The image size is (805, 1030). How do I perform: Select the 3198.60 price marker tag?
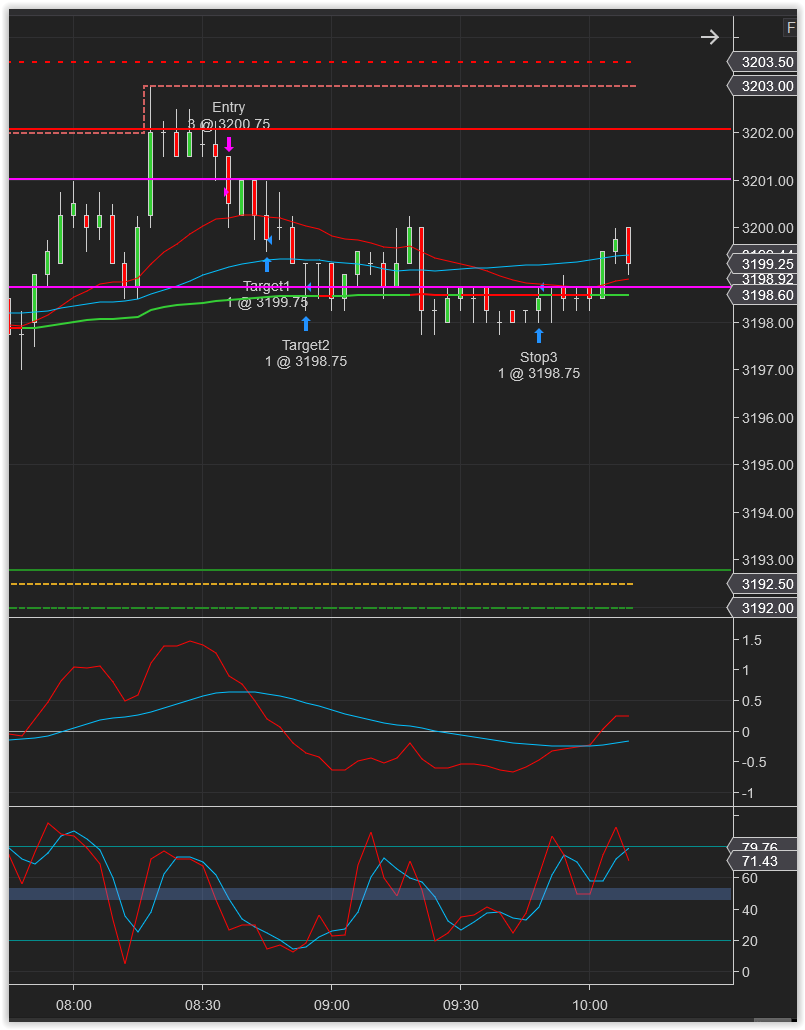pos(762,296)
